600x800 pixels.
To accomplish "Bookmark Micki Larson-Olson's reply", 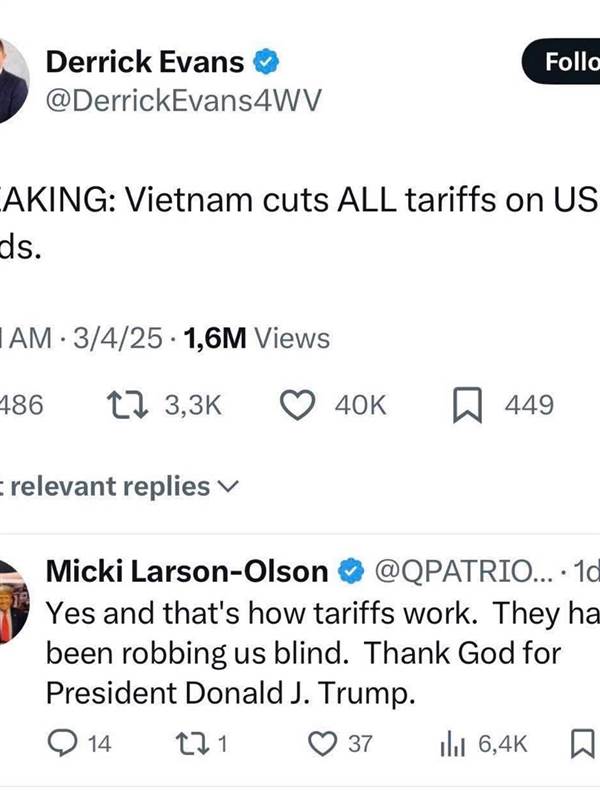I will (x=582, y=744).
